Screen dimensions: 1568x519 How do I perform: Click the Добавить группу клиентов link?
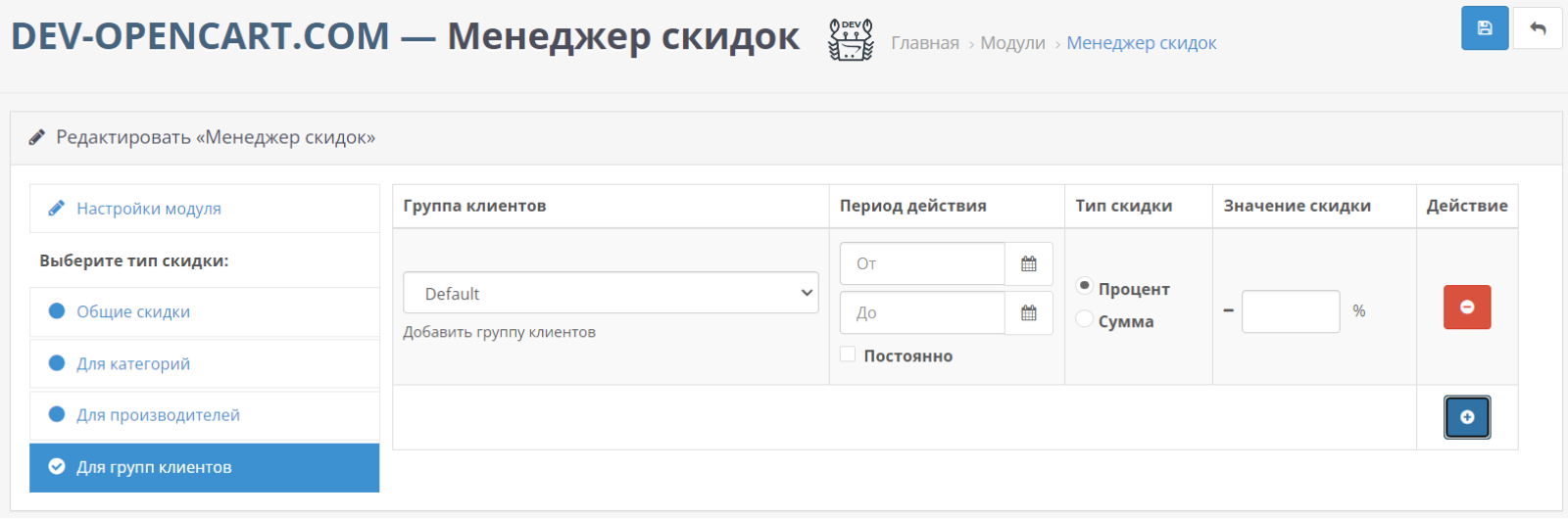499,332
